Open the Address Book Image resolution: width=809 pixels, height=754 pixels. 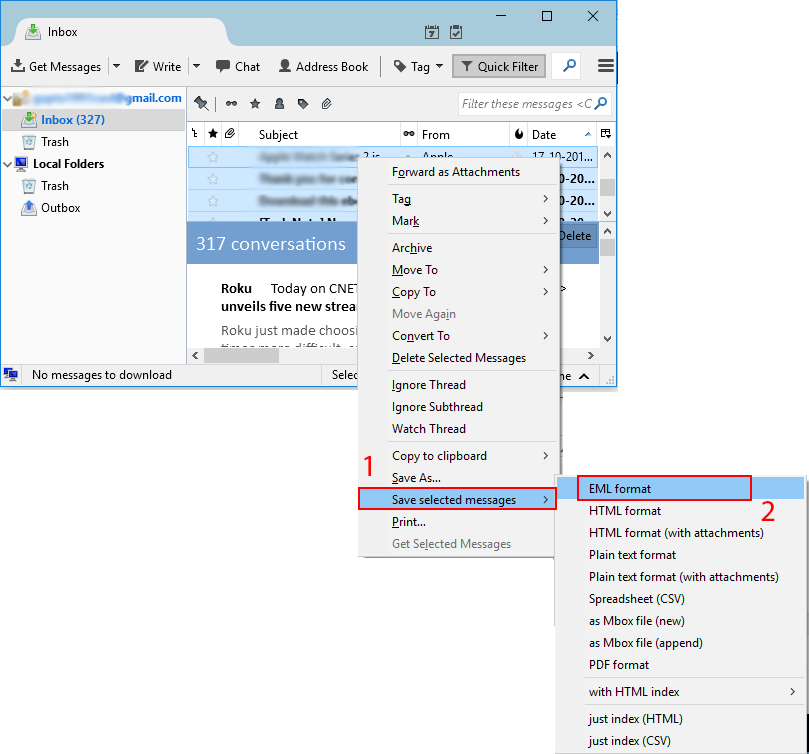coord(323,66)
